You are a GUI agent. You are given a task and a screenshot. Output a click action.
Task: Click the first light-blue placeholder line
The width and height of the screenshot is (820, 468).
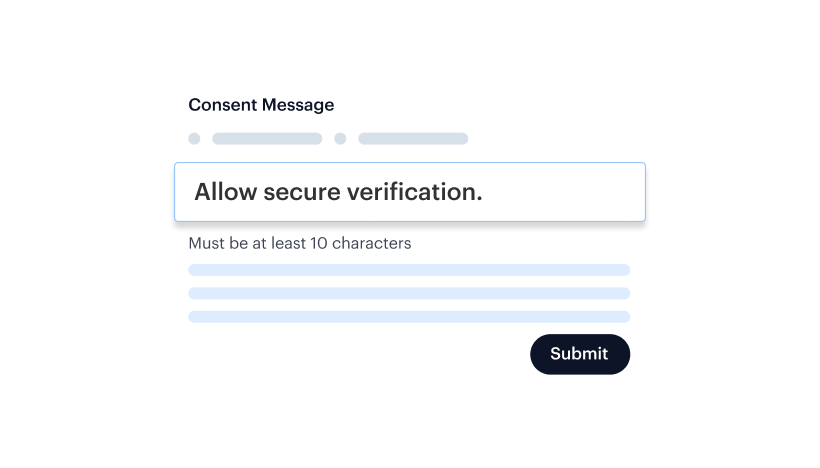click(409, 270)
